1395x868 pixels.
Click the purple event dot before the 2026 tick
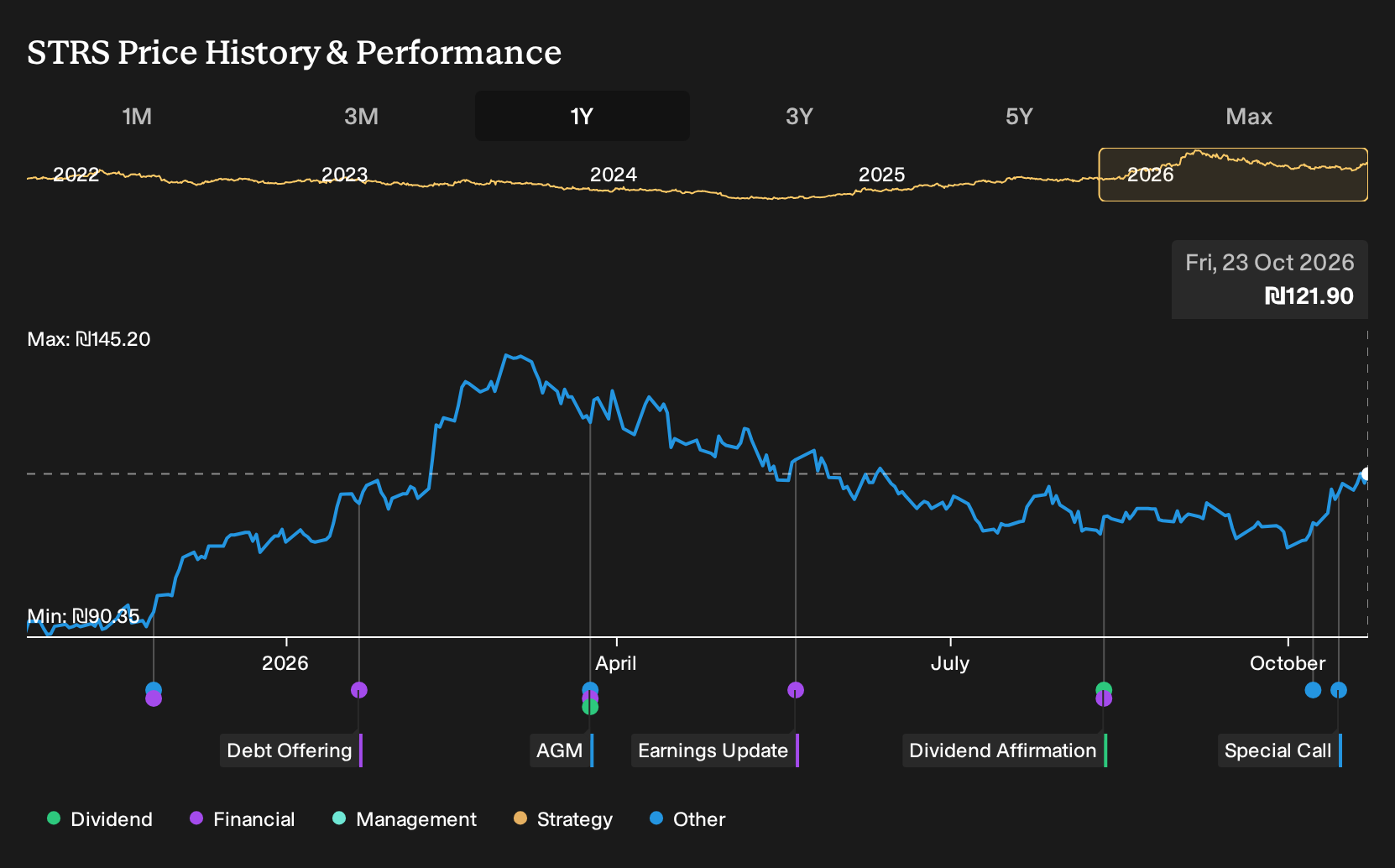[x=154, y=698]
